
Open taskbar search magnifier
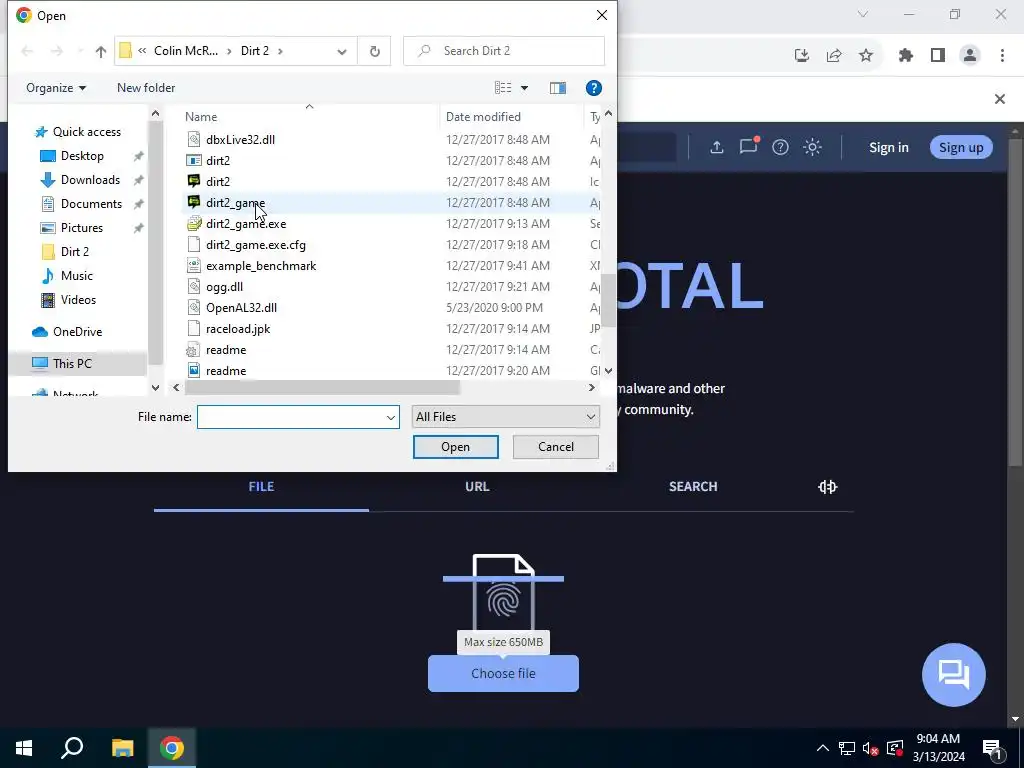[72, 748]
